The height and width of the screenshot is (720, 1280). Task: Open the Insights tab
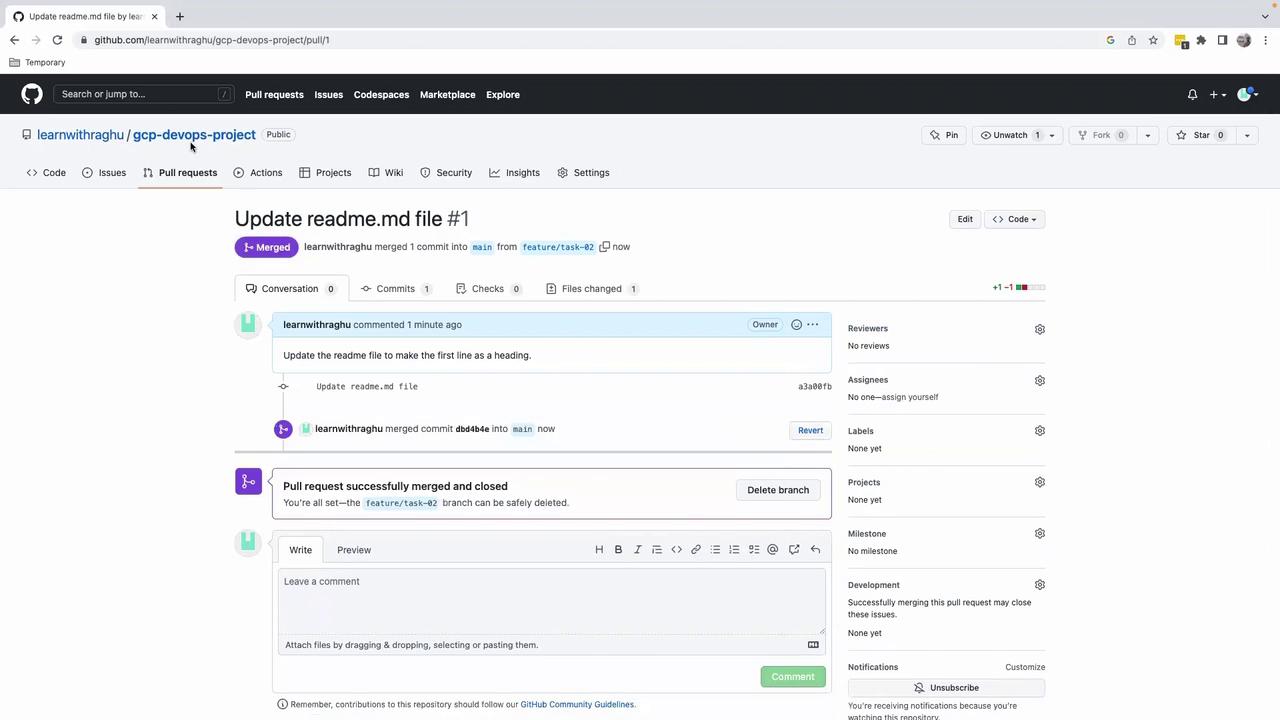514,173
